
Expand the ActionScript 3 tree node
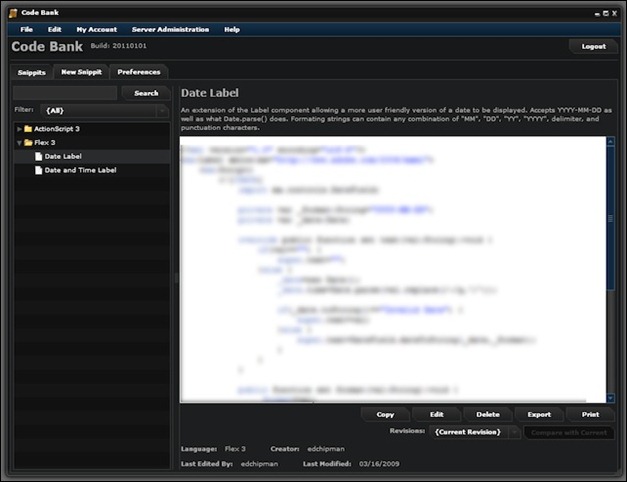tap(19, 129)
